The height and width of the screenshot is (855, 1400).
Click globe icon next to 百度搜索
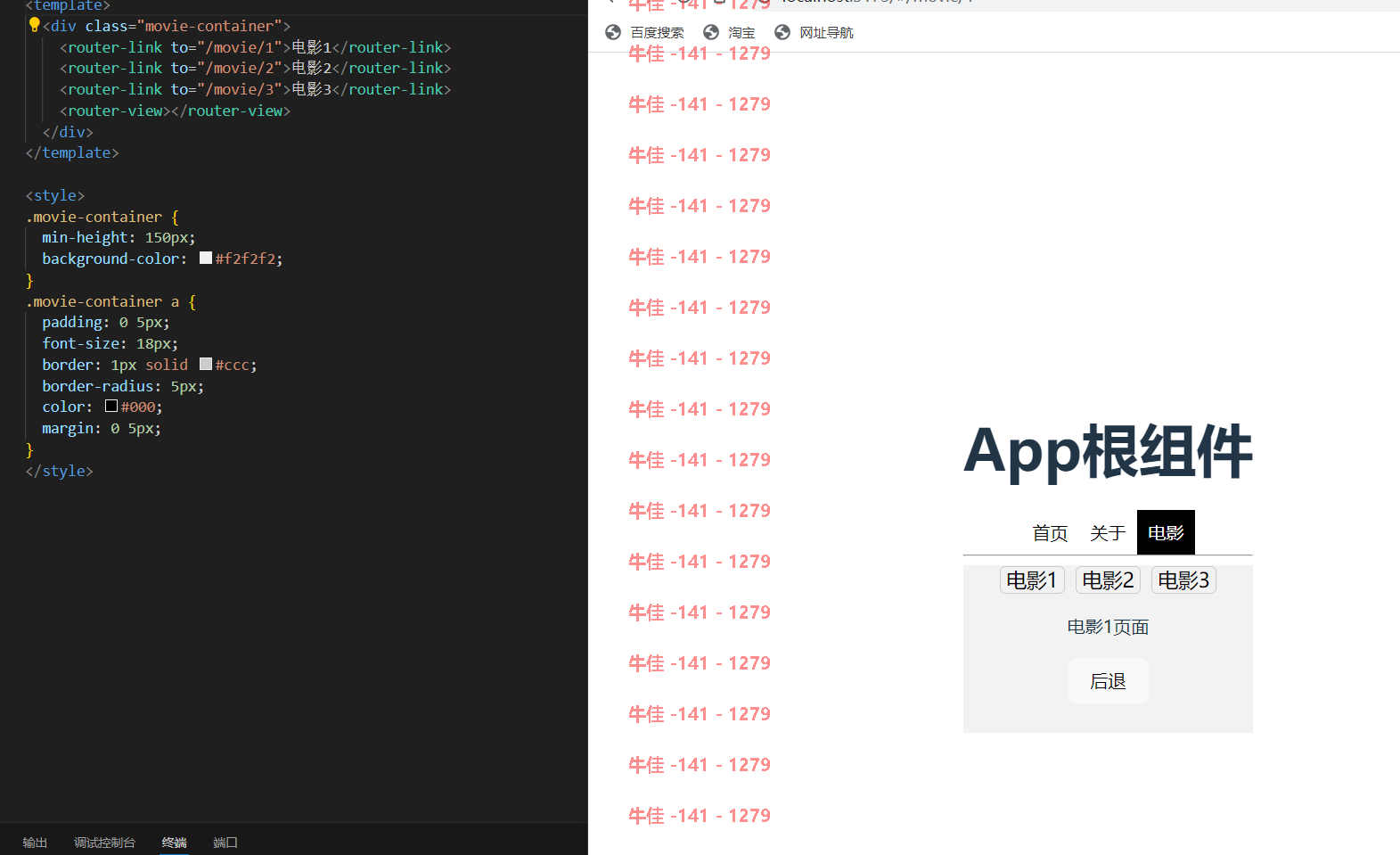tap(613, 32)
